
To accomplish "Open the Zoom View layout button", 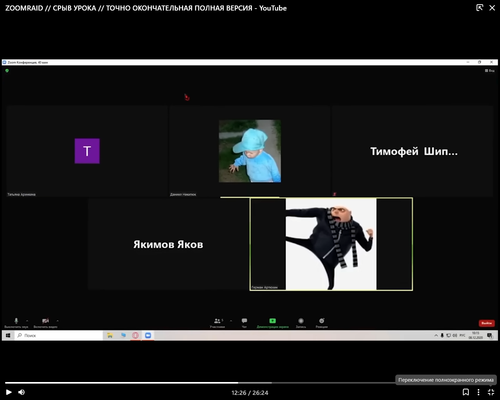I will (x=490, y=71).
